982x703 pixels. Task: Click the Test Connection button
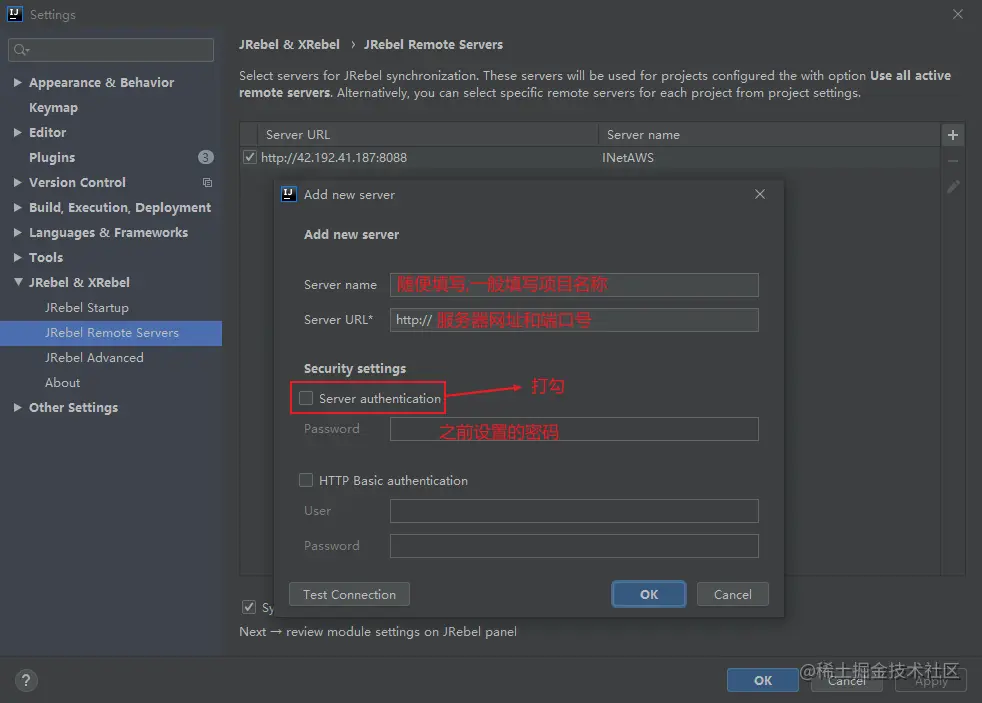349,594
